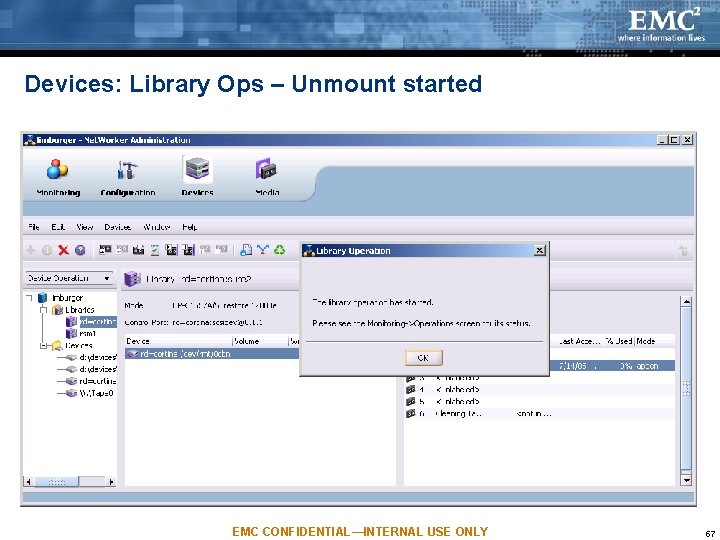Click the library icon beside the Library header

pyautogui.click(x=133, y=279)
